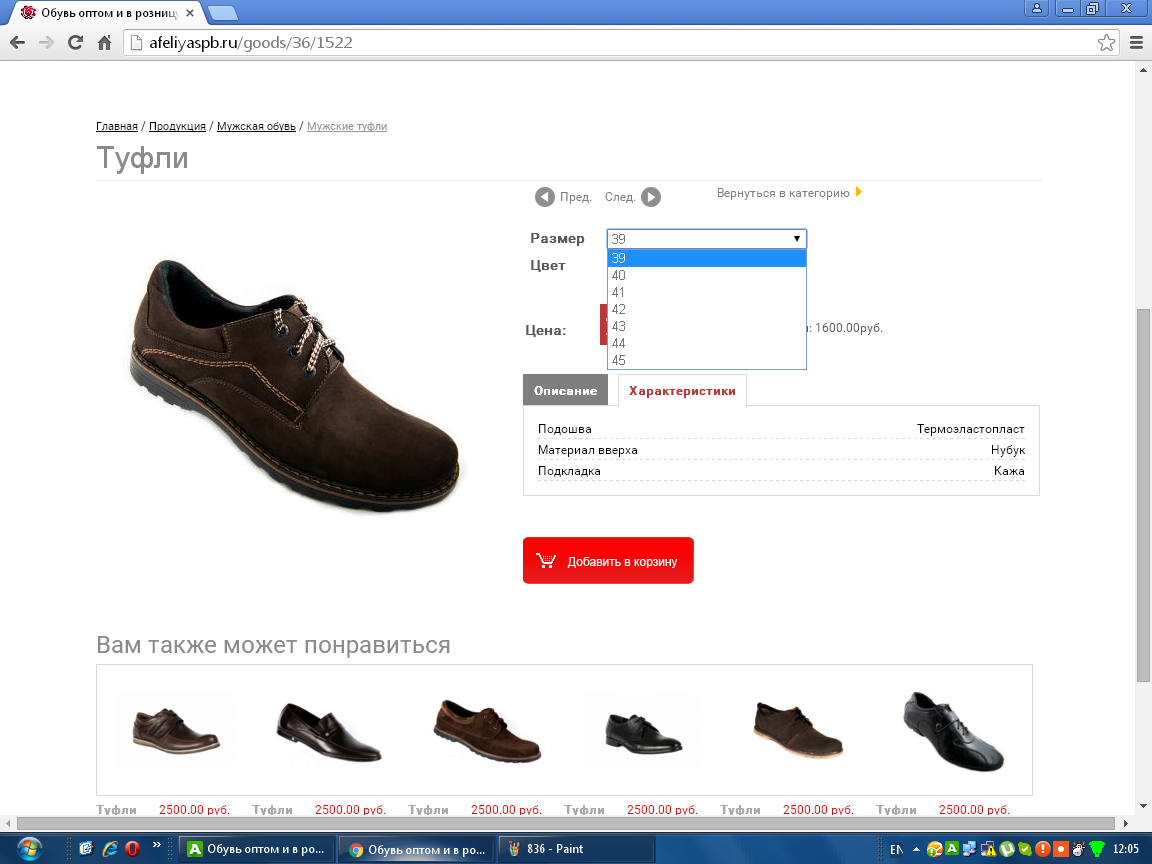
Task: Select size 44 in the dropdown list
Action: pyautogui.click(x=707, y=343)
